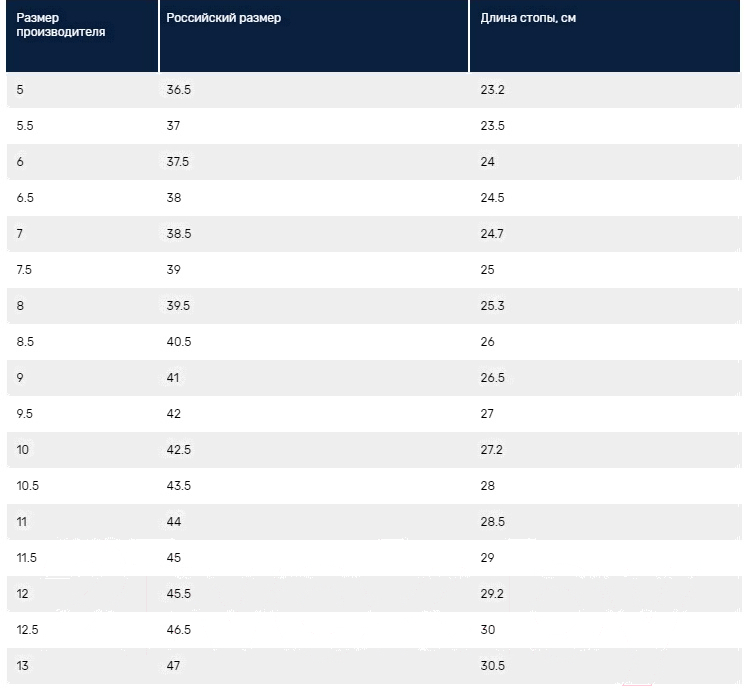Click Russian size 42.5 cell
This screenshot has height=688, width=744.
point(179,450)
